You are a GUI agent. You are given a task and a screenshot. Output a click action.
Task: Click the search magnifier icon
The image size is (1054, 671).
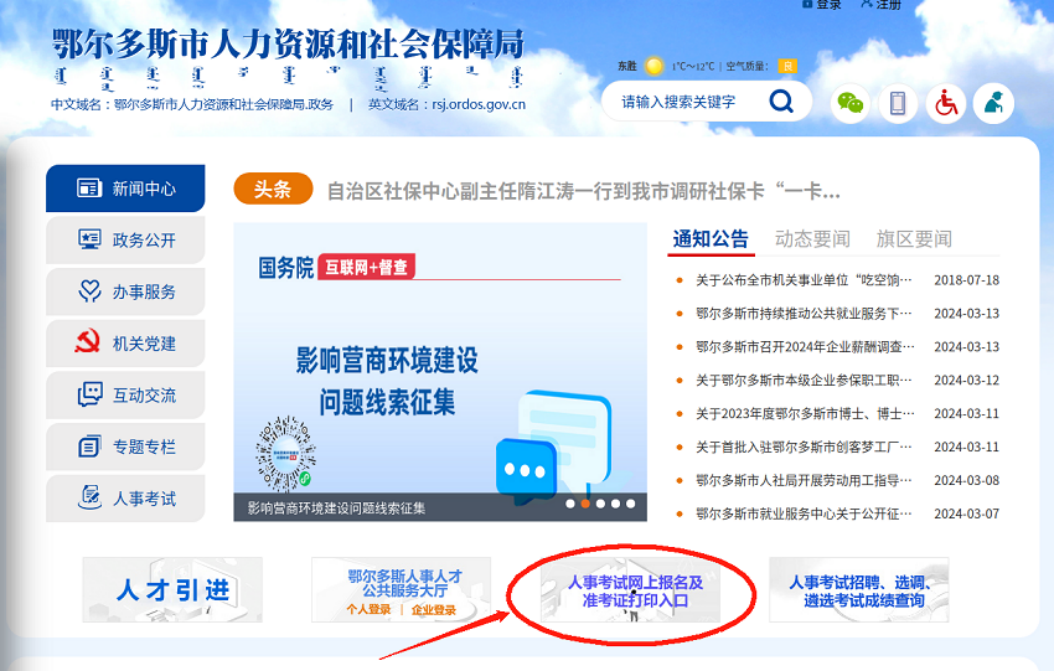point(781,102)
